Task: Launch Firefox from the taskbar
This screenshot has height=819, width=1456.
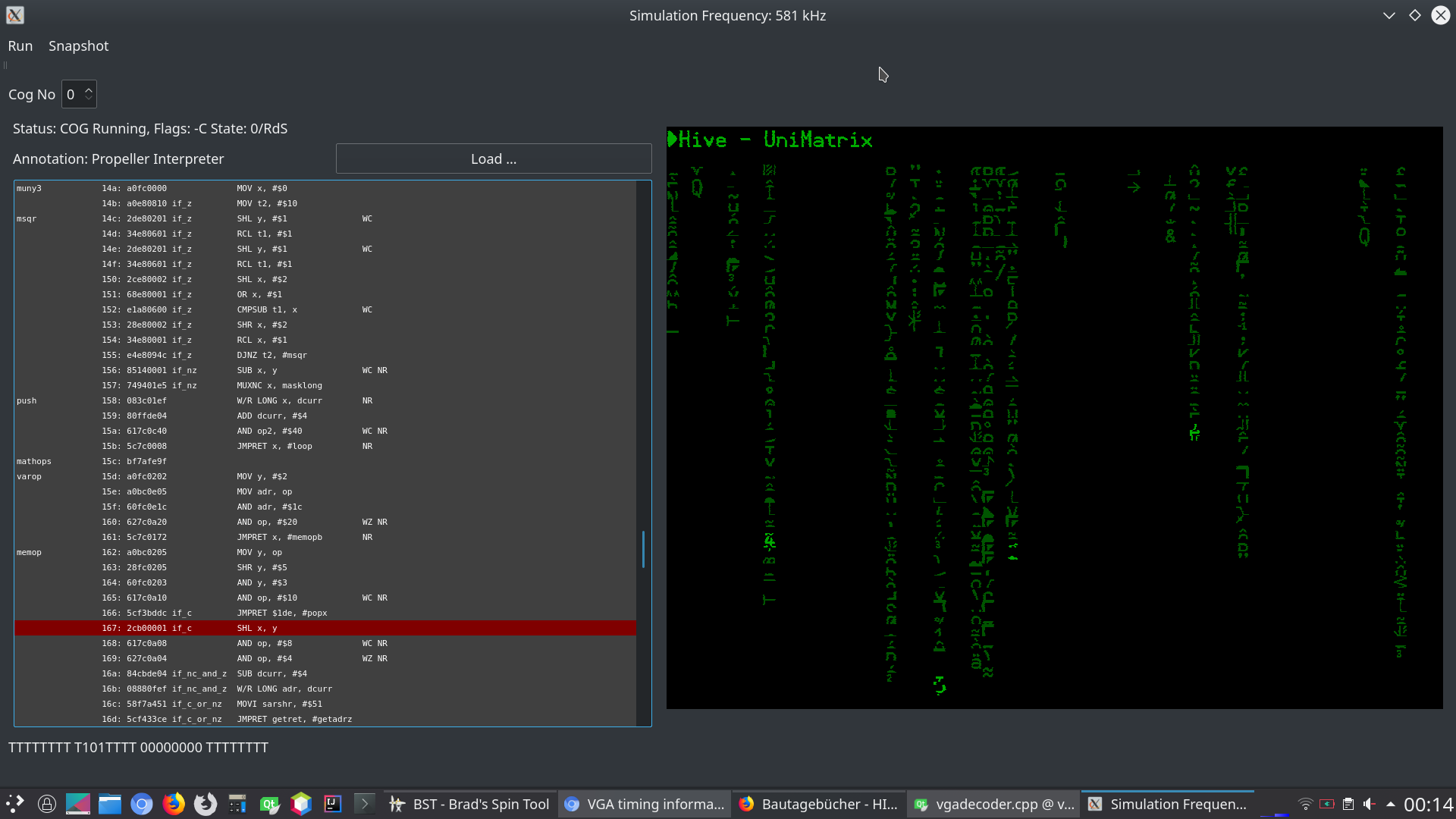Action: click(x=174, y=804)
